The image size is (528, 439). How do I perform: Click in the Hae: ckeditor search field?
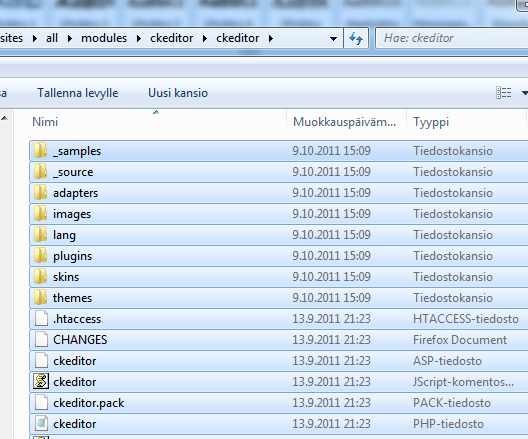[451, 38]
